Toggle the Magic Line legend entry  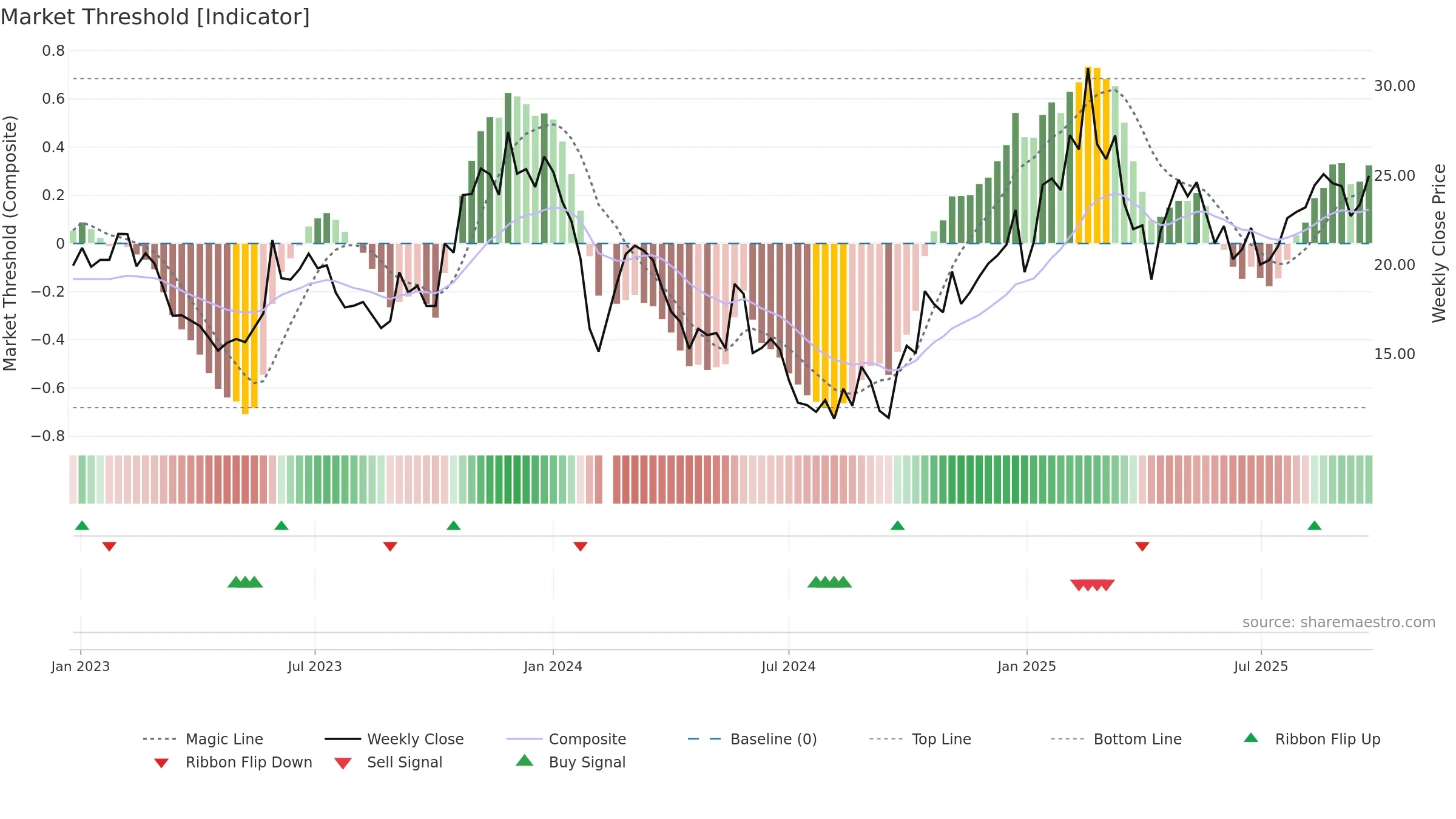pos(203,739)
